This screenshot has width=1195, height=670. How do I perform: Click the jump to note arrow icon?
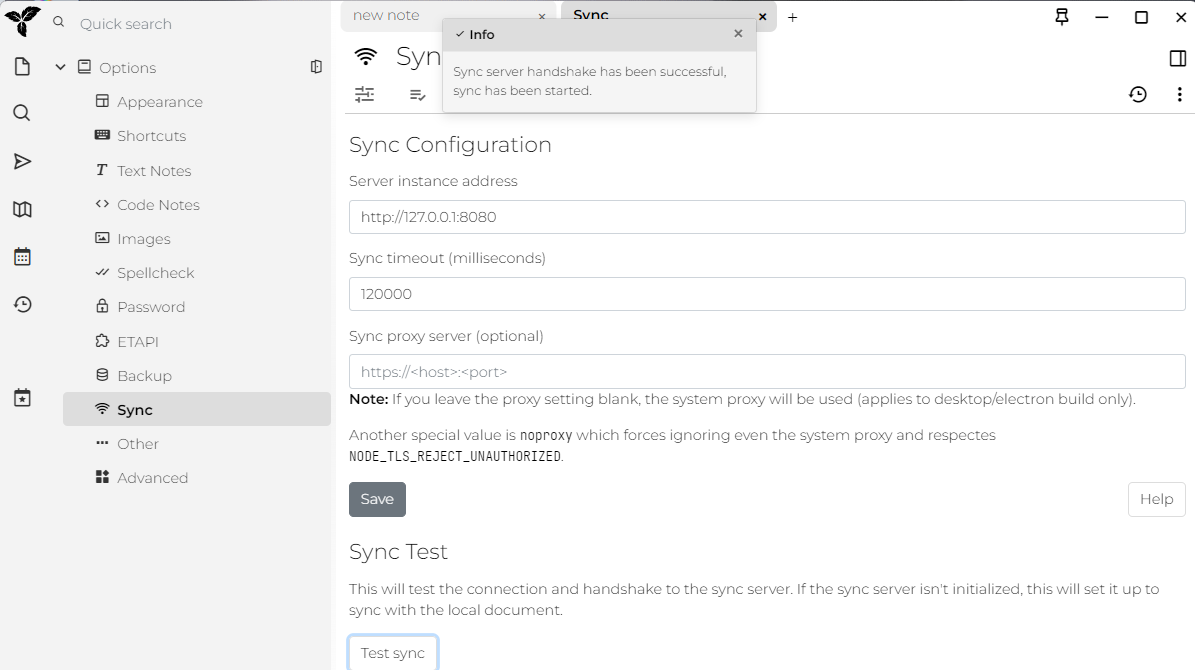[22, 161]
